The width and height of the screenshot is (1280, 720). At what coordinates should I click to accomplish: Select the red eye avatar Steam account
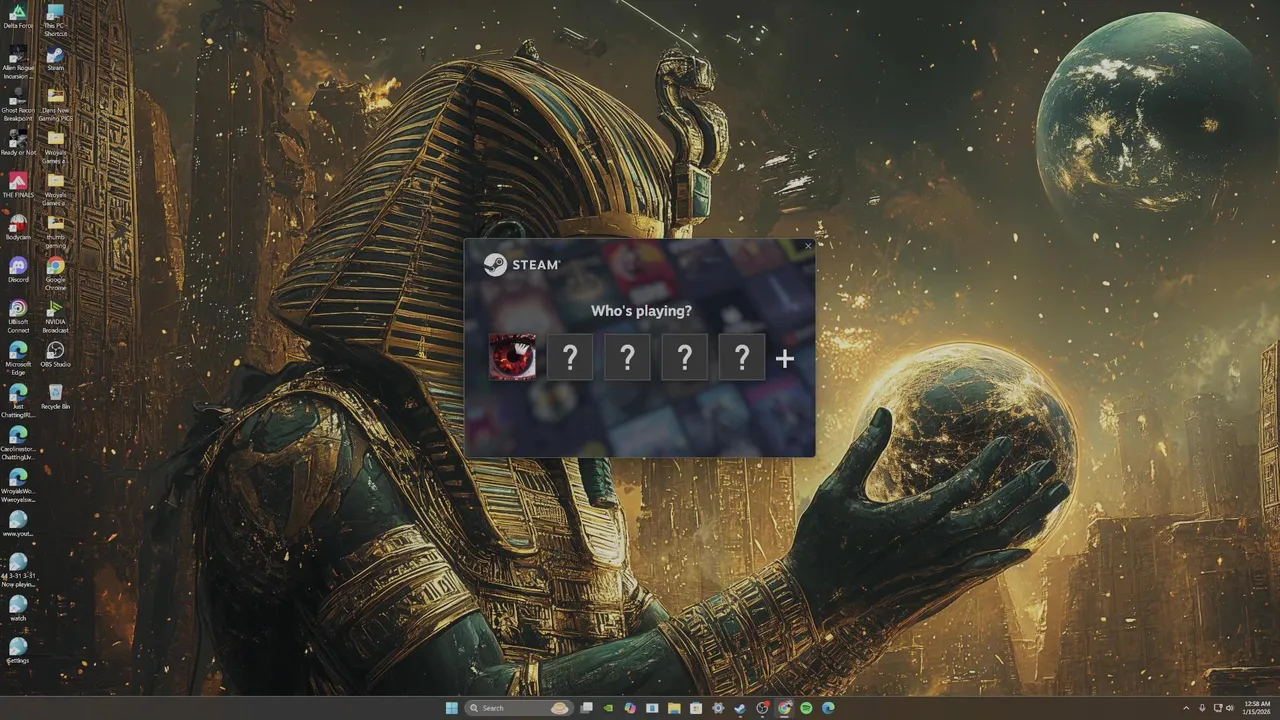click(512, 357)
